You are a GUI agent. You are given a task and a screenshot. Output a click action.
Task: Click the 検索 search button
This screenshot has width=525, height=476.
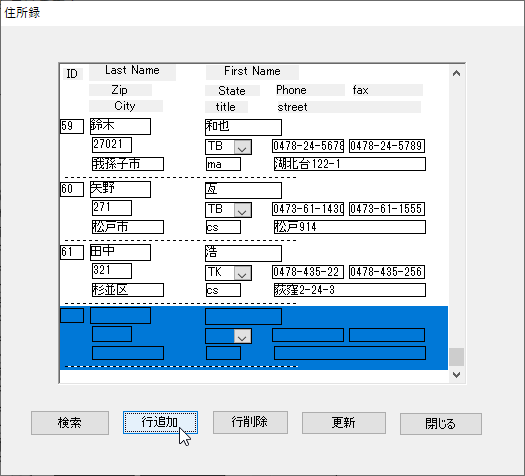click(x=70, y=423)
